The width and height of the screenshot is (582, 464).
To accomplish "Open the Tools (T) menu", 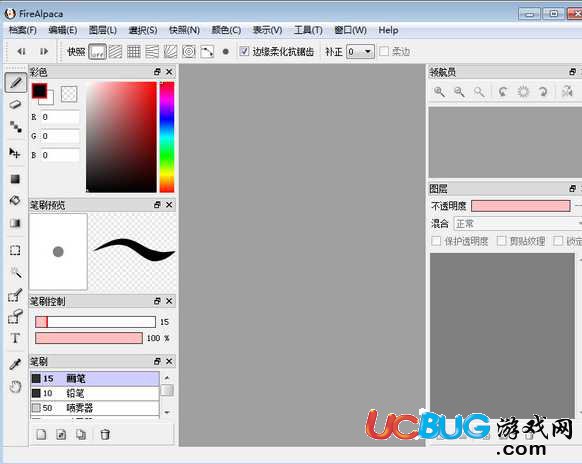I will coord(308,30).
